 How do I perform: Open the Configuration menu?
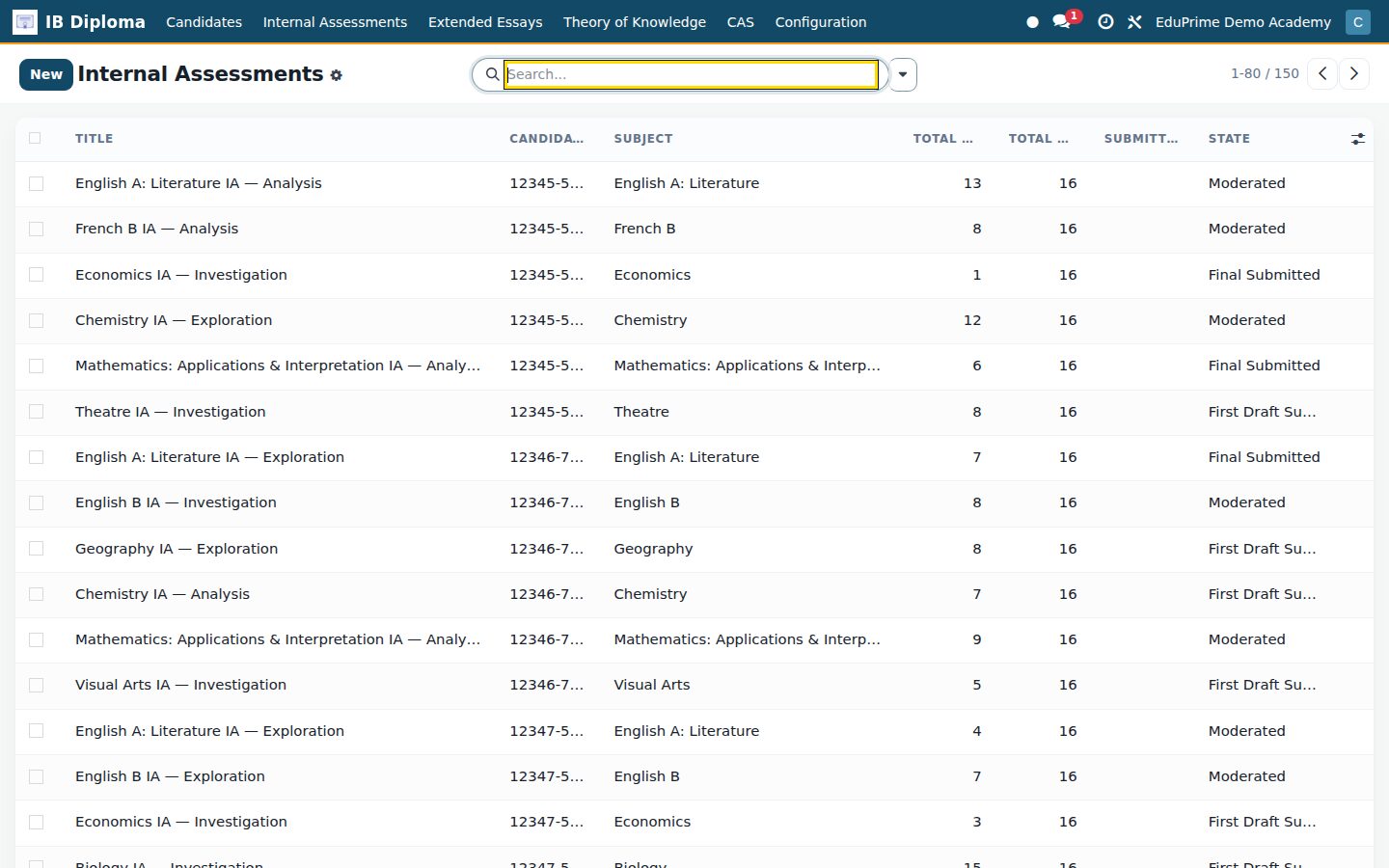[821, 21]
